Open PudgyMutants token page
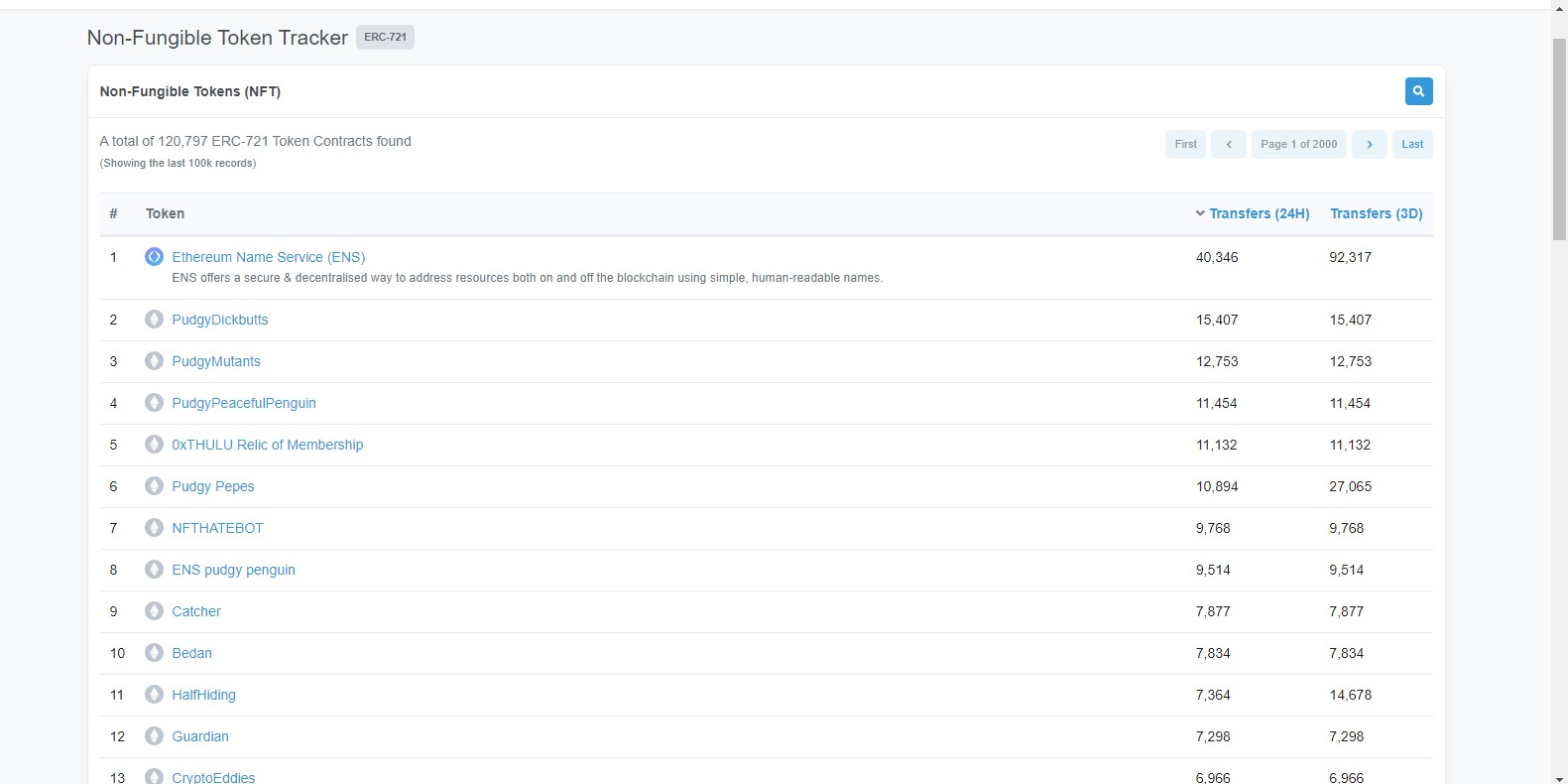 coord(216,361)
